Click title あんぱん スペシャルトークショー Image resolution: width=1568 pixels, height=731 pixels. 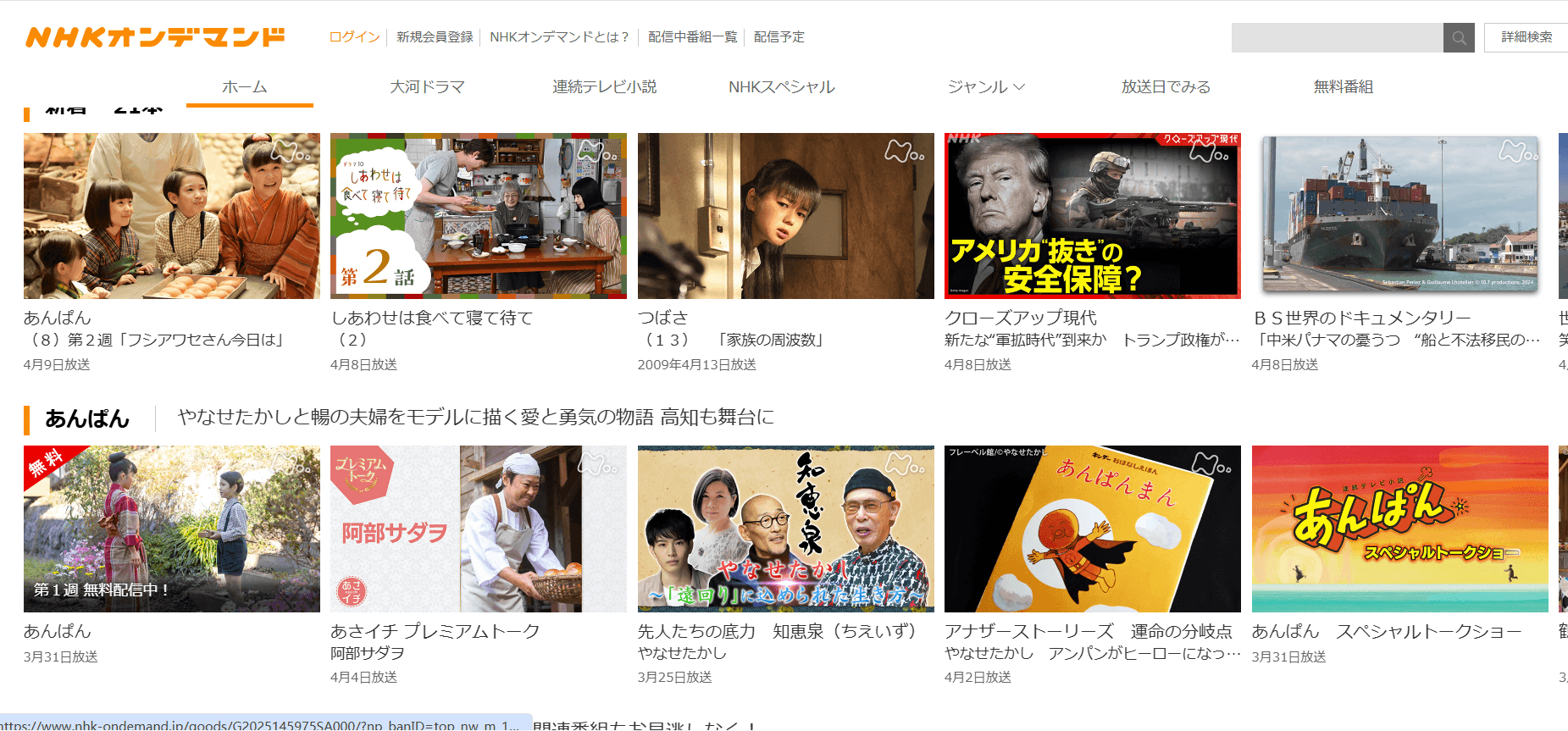pos(1387,631)
